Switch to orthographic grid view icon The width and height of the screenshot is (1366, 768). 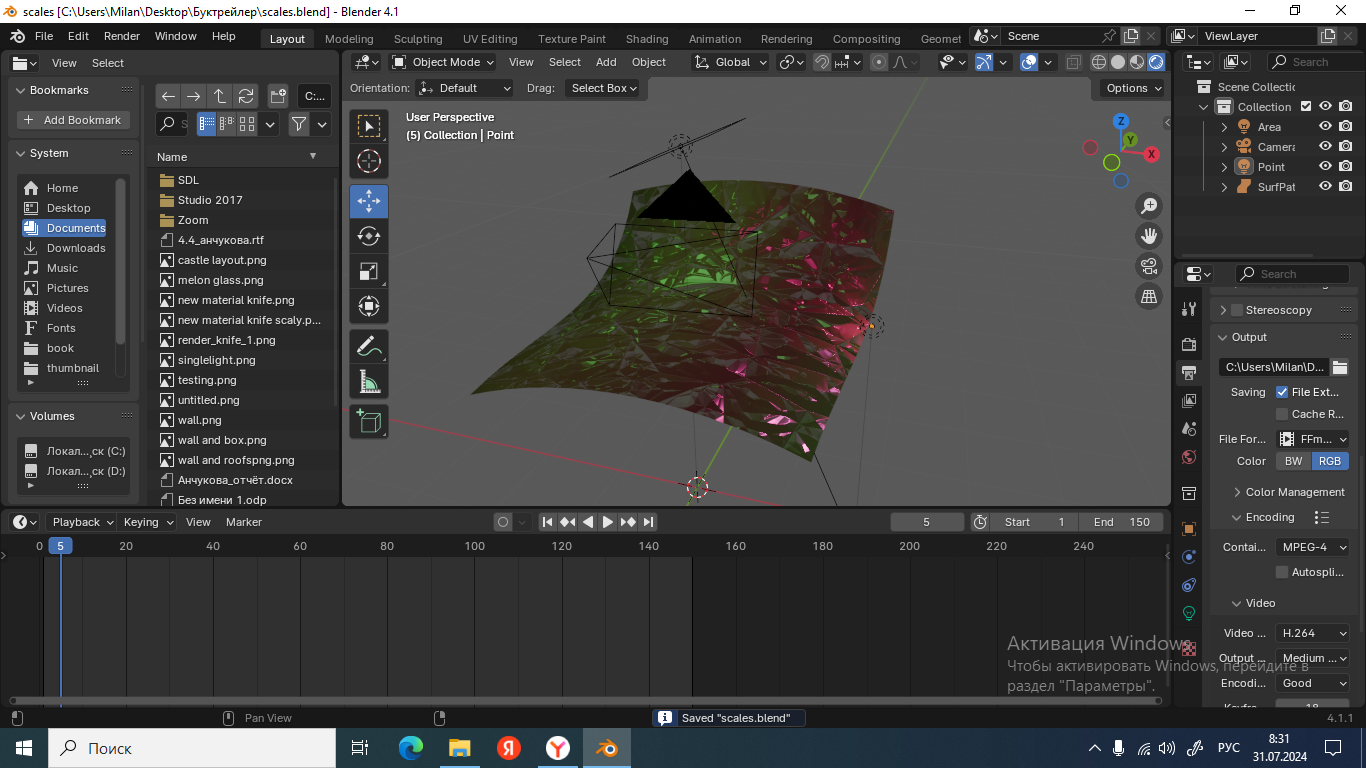coord(1149,296)
